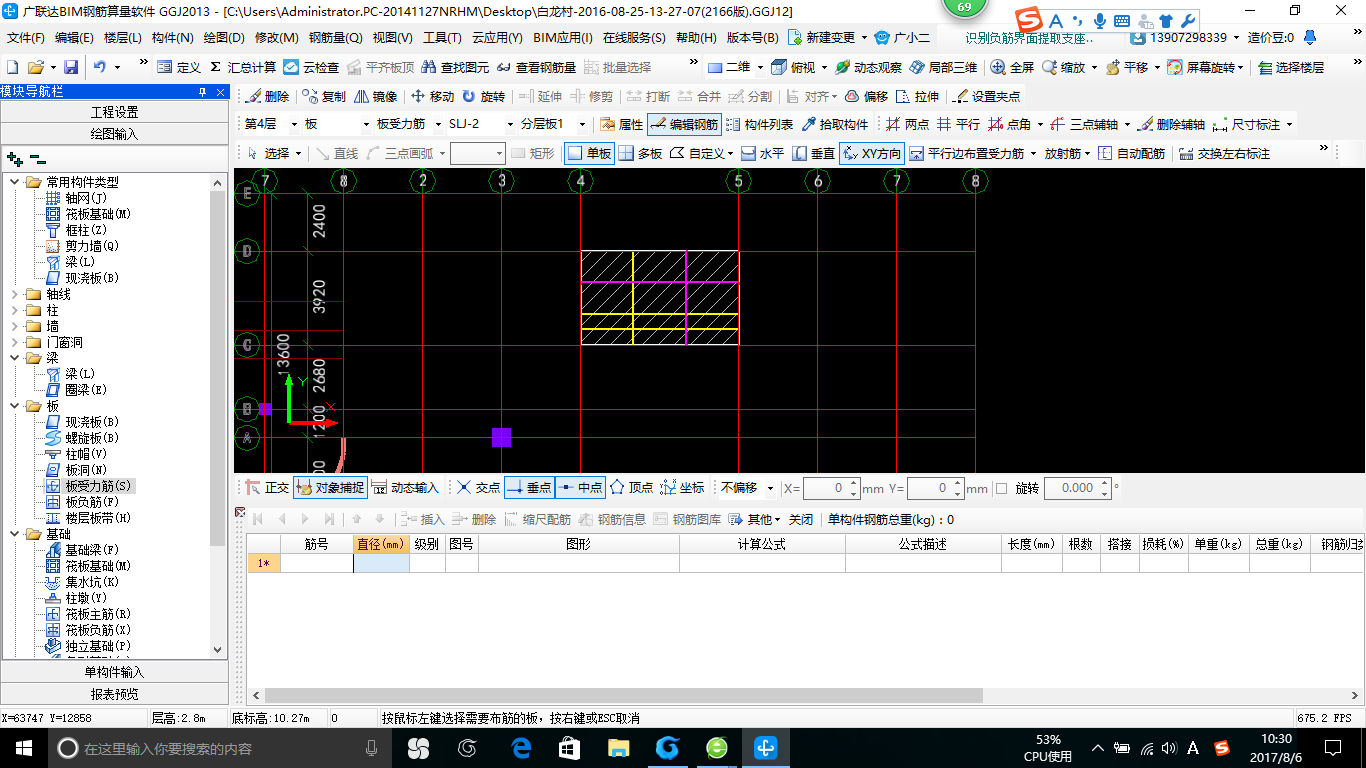Select 多板 multi slab mode
Viewport: 1366px width, 768px height.
click(x=640, y=153)
